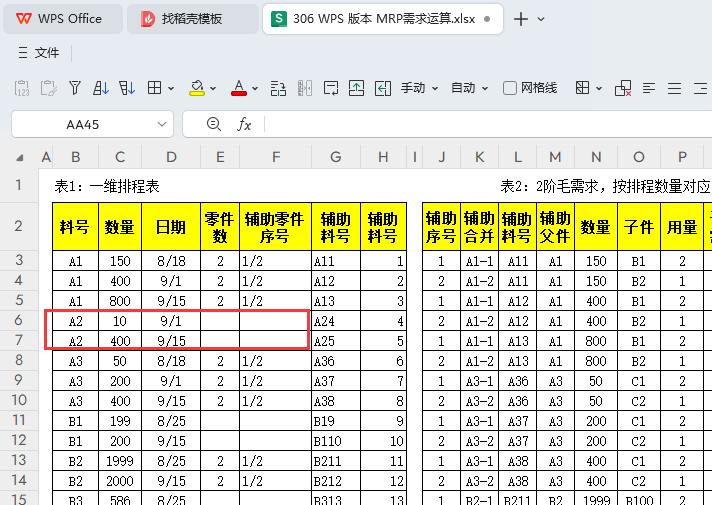Toggle the 网格线 gridlines checkbox

tap(509, 88)
